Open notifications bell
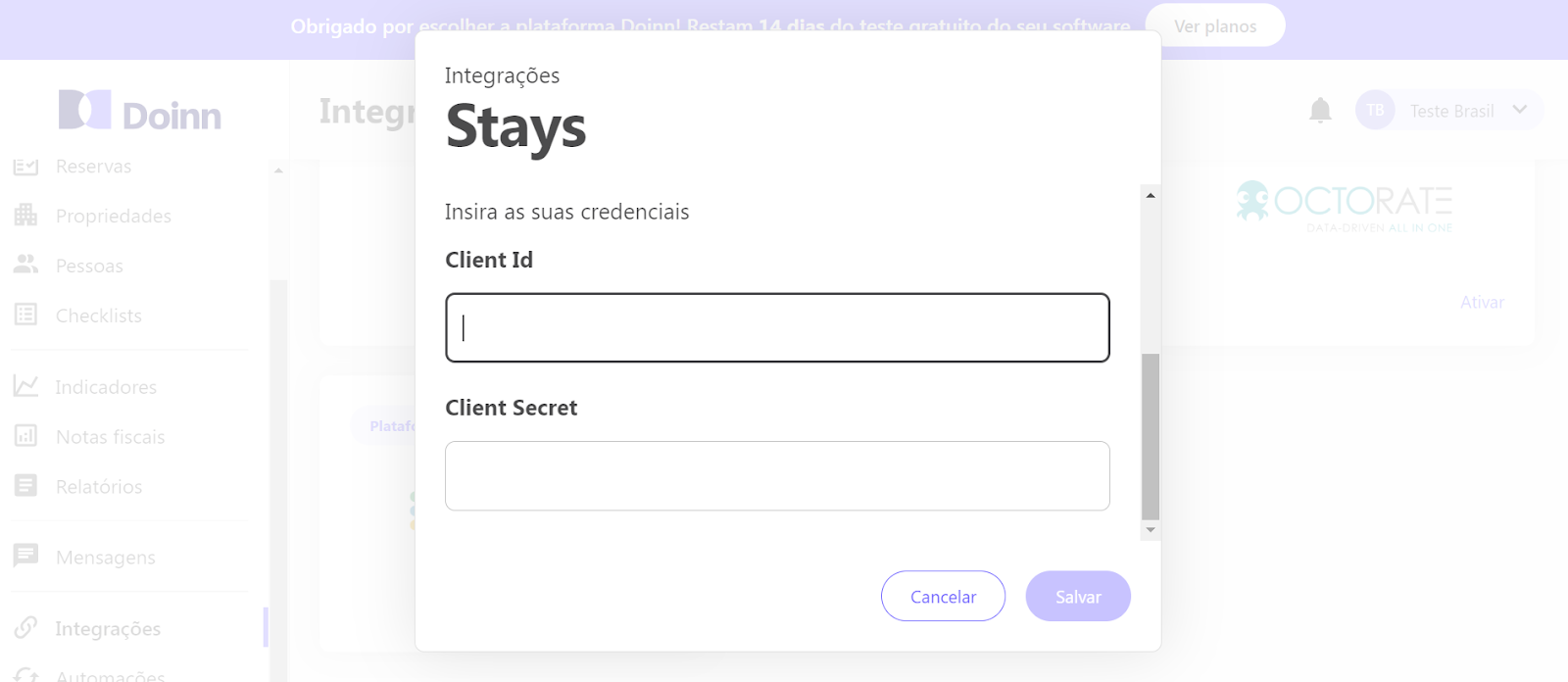Screen dimensions: 1568x682 point(1320,110)
